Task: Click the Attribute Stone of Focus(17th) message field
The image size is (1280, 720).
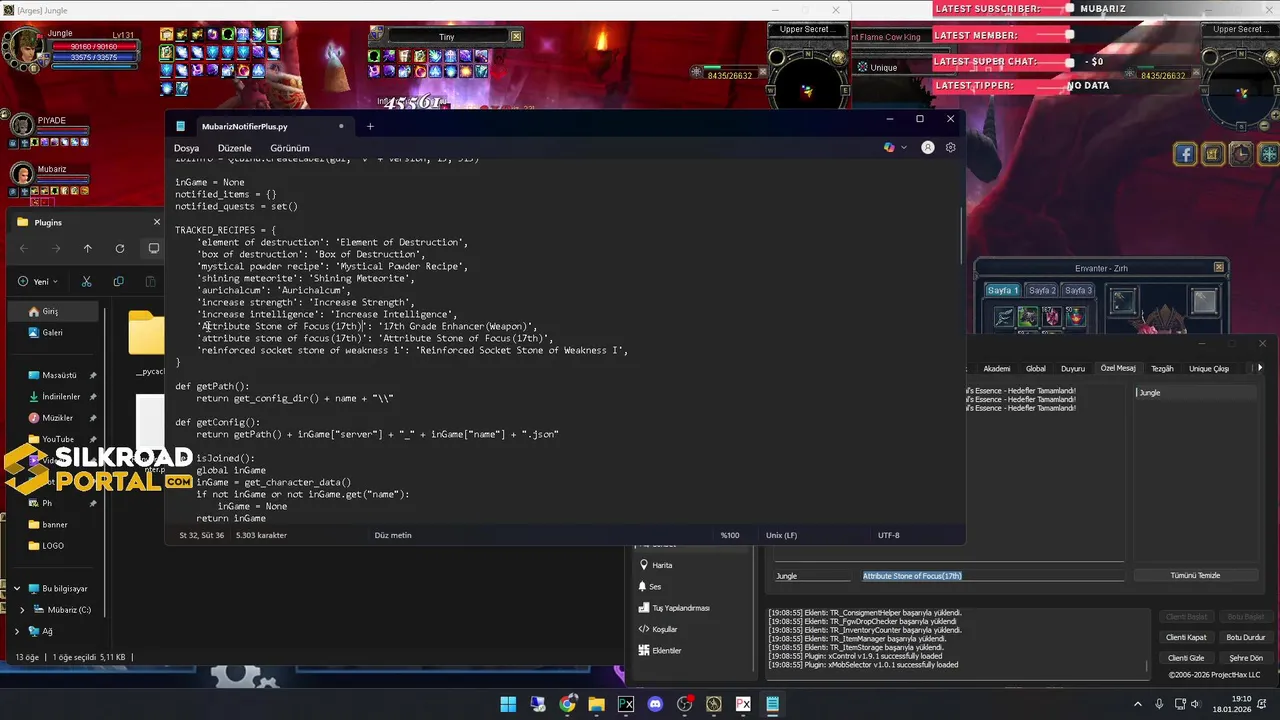Action: pyautogui.click(x=993, y=576)
